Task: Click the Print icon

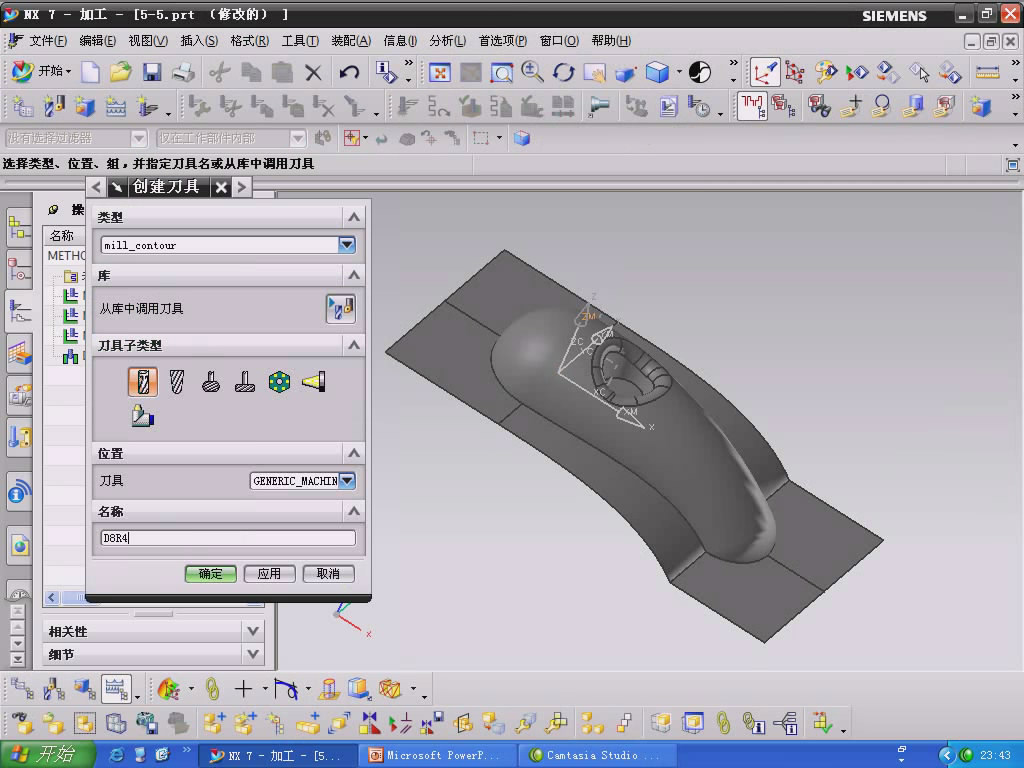Action: pos(184,72)
